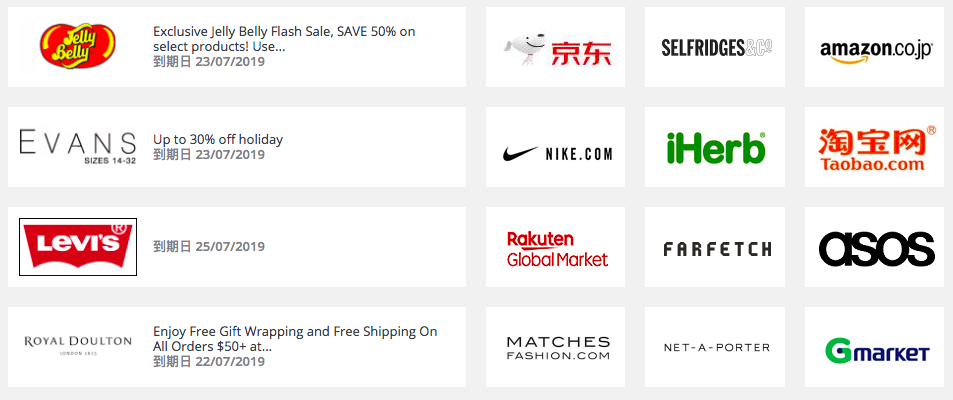
Task: Visit the Selfridges & Co store tile
Action: tap(715, 47)
